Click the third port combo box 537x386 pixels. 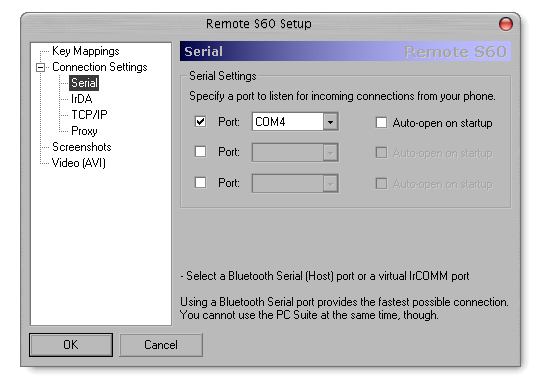coord(295,183)
